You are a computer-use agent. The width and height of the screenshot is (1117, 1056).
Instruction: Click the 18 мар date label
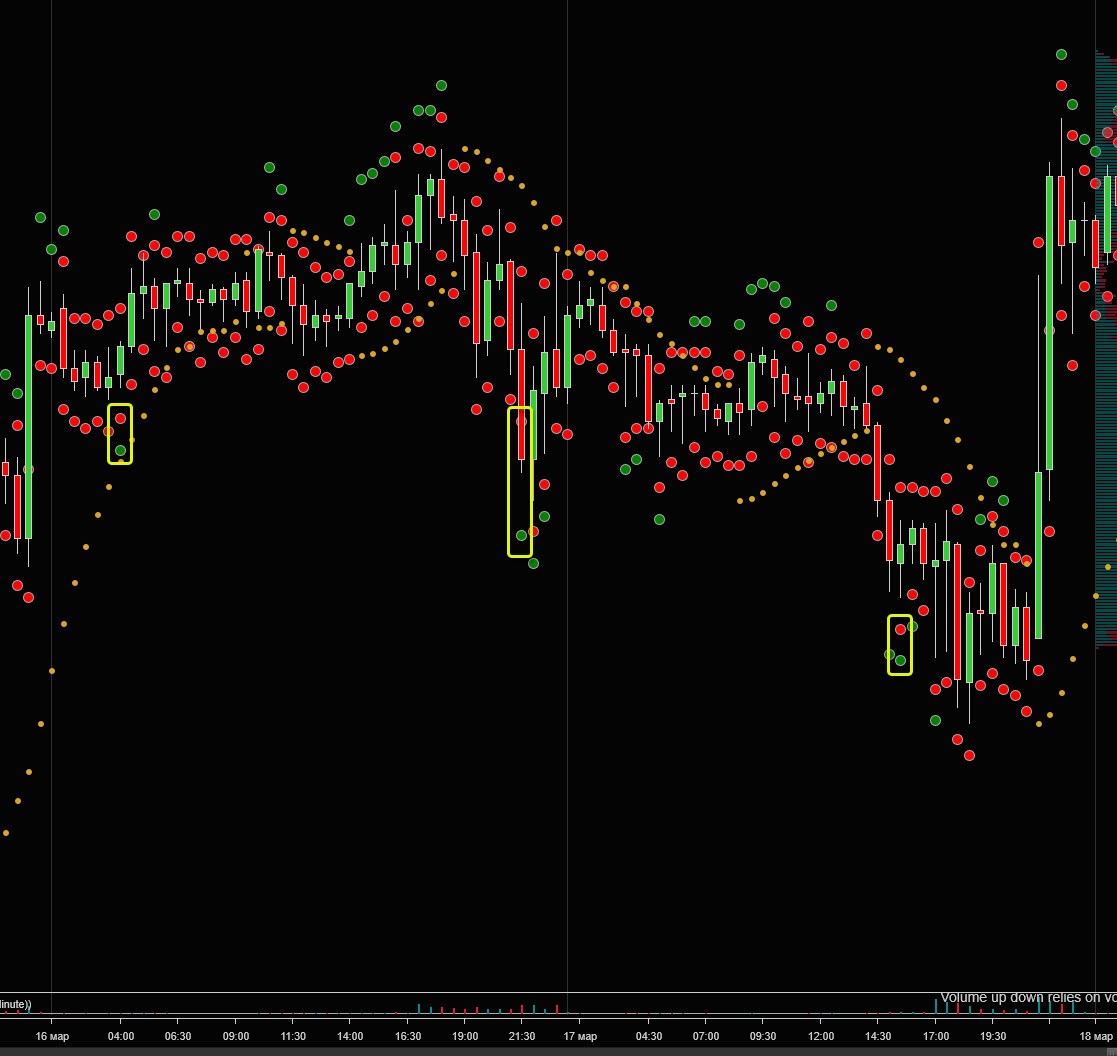pos(1096,1036)
